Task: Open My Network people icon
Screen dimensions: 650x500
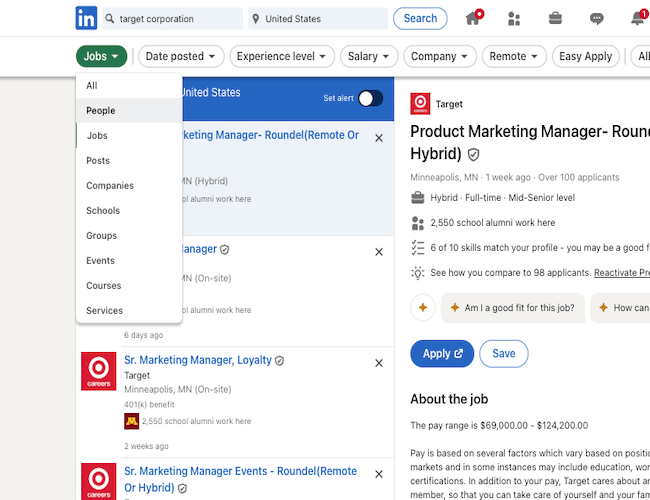Action: click(514, 18)
